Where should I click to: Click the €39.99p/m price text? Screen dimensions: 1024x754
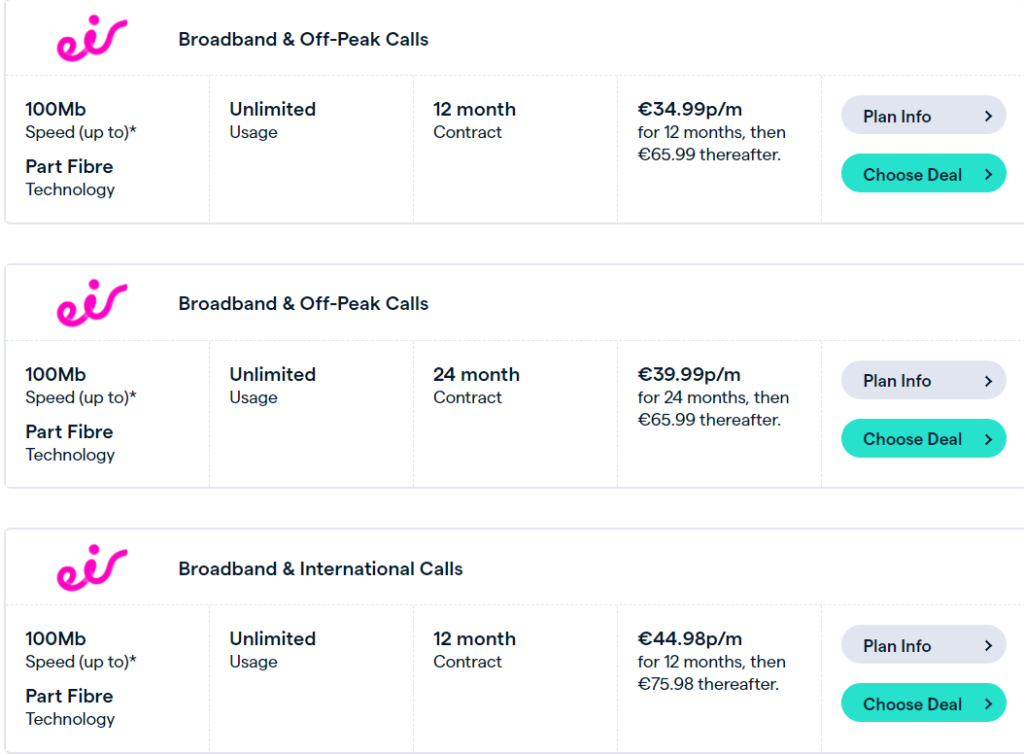click(x=689, y=374)
